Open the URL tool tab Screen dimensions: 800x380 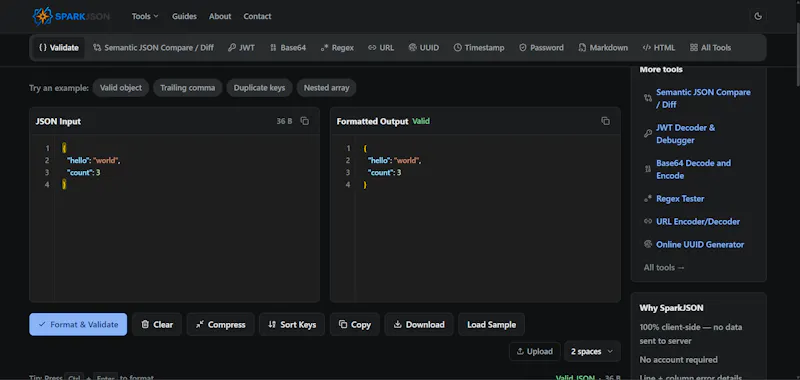381,48
